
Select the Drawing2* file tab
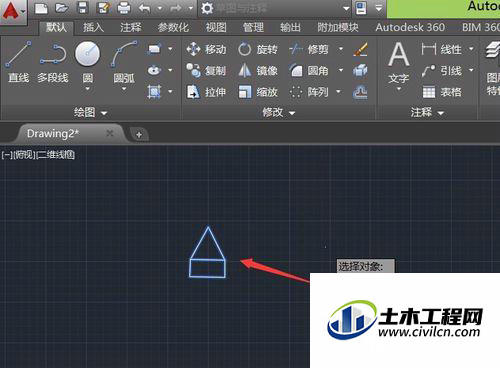[x=53, y=133]
